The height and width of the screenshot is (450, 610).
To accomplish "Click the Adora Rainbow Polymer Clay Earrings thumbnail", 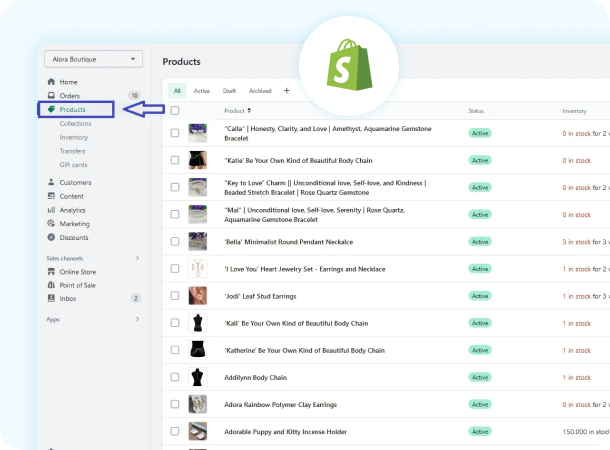I will point(198,404).
